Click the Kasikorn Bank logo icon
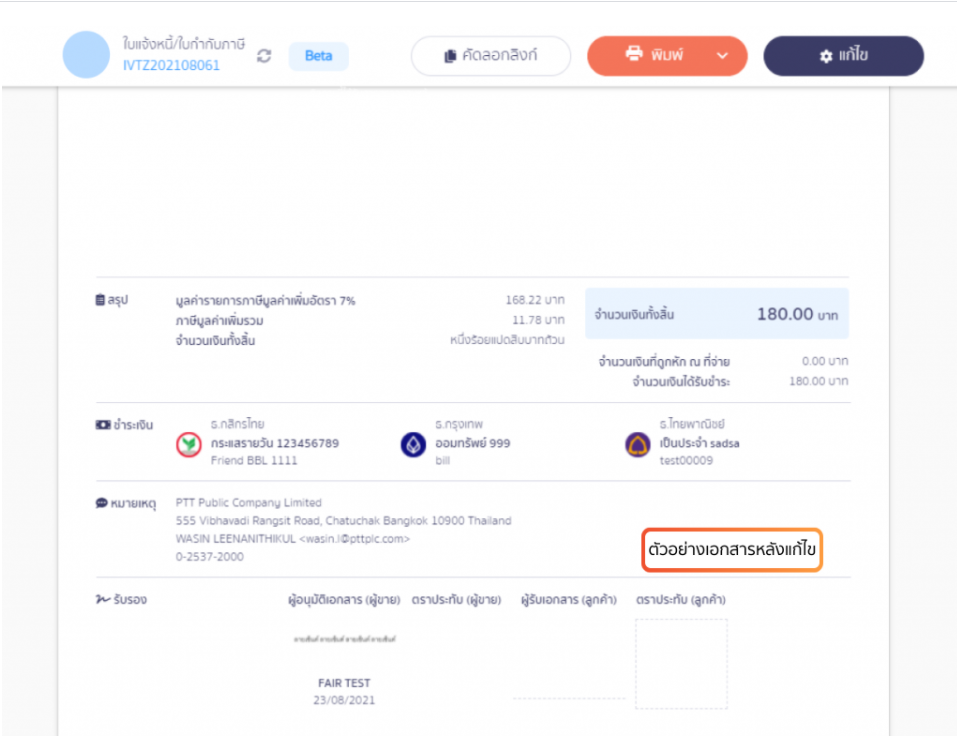Viewport: 957px width, 742px height. click(x=188, y=445)
